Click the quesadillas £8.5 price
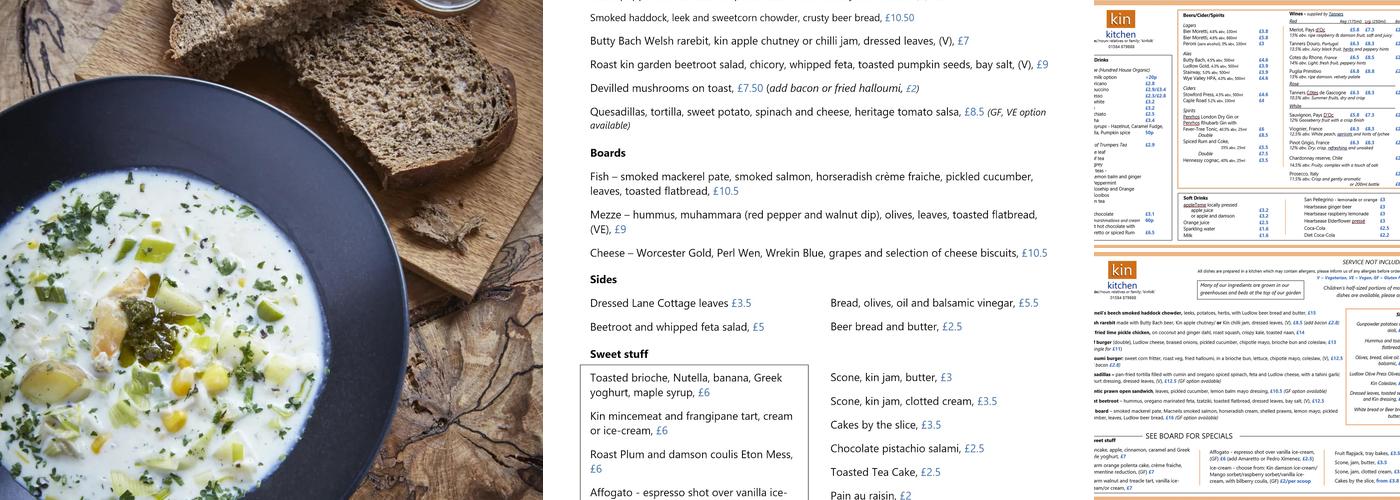The width and height of the screenshot is (1400, 500). tap(973, 113)
